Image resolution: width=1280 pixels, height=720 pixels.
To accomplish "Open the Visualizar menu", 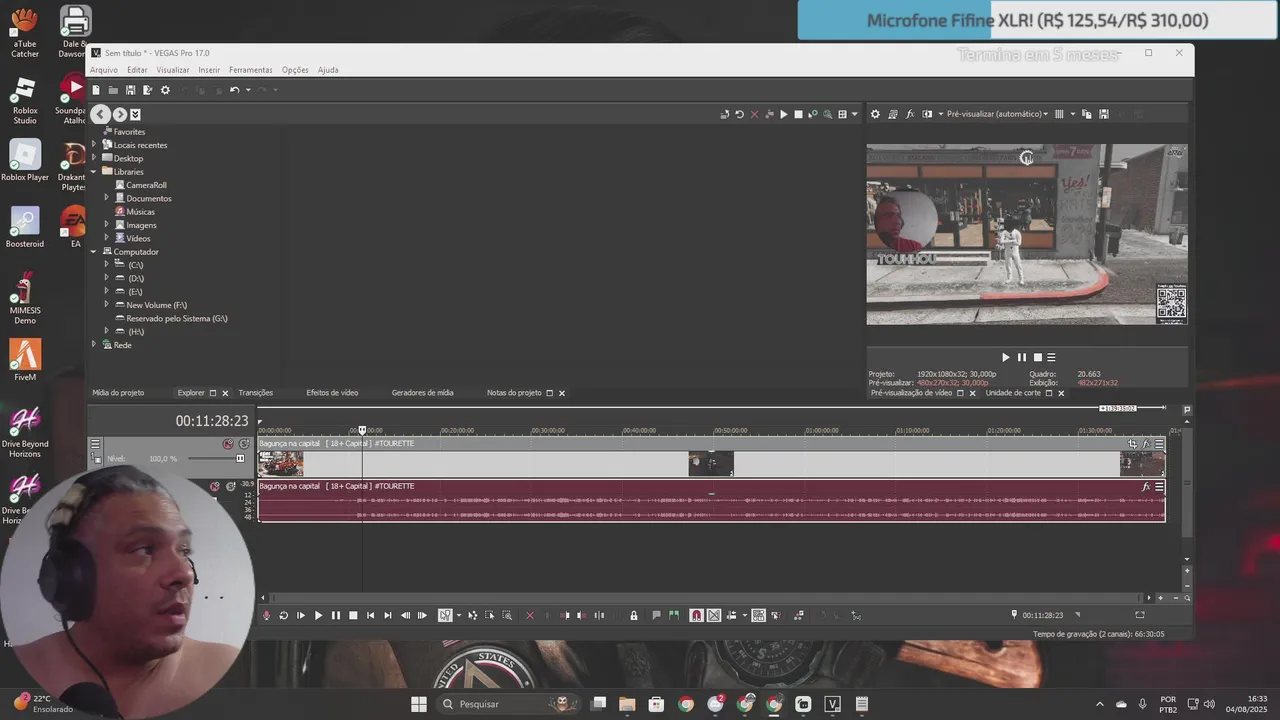I will point(173,70).
